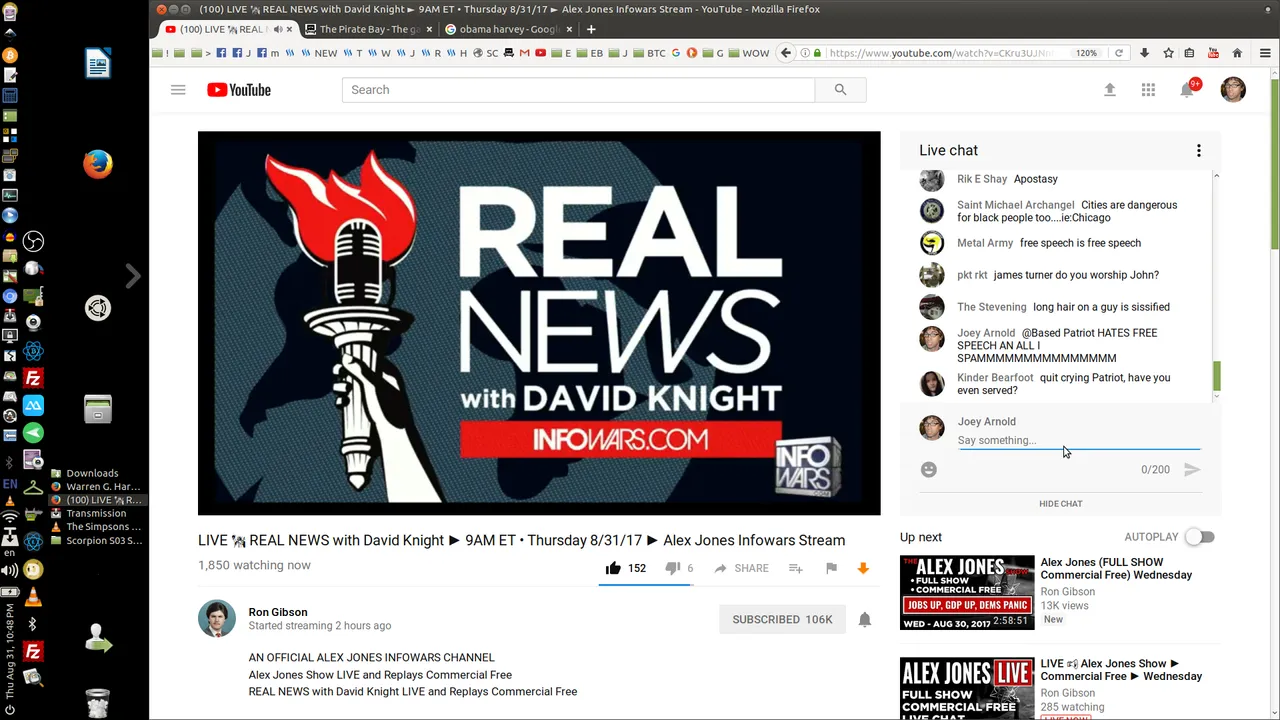Open the BTC bookmark folder
The width and height of the screenshot is (1280, 720).
650,53
